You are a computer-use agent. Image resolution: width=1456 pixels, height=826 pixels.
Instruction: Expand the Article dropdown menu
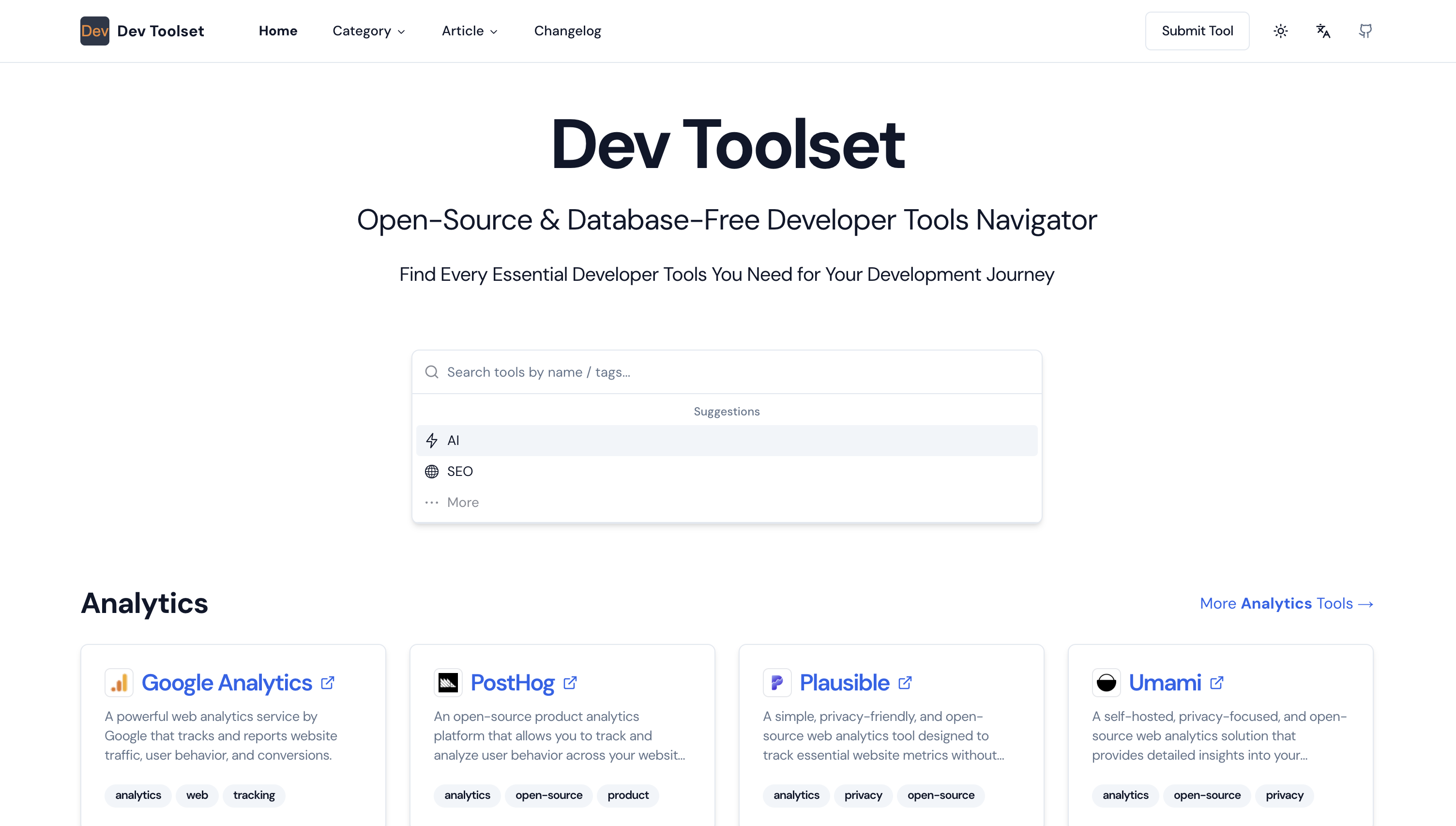coord(470,31)
